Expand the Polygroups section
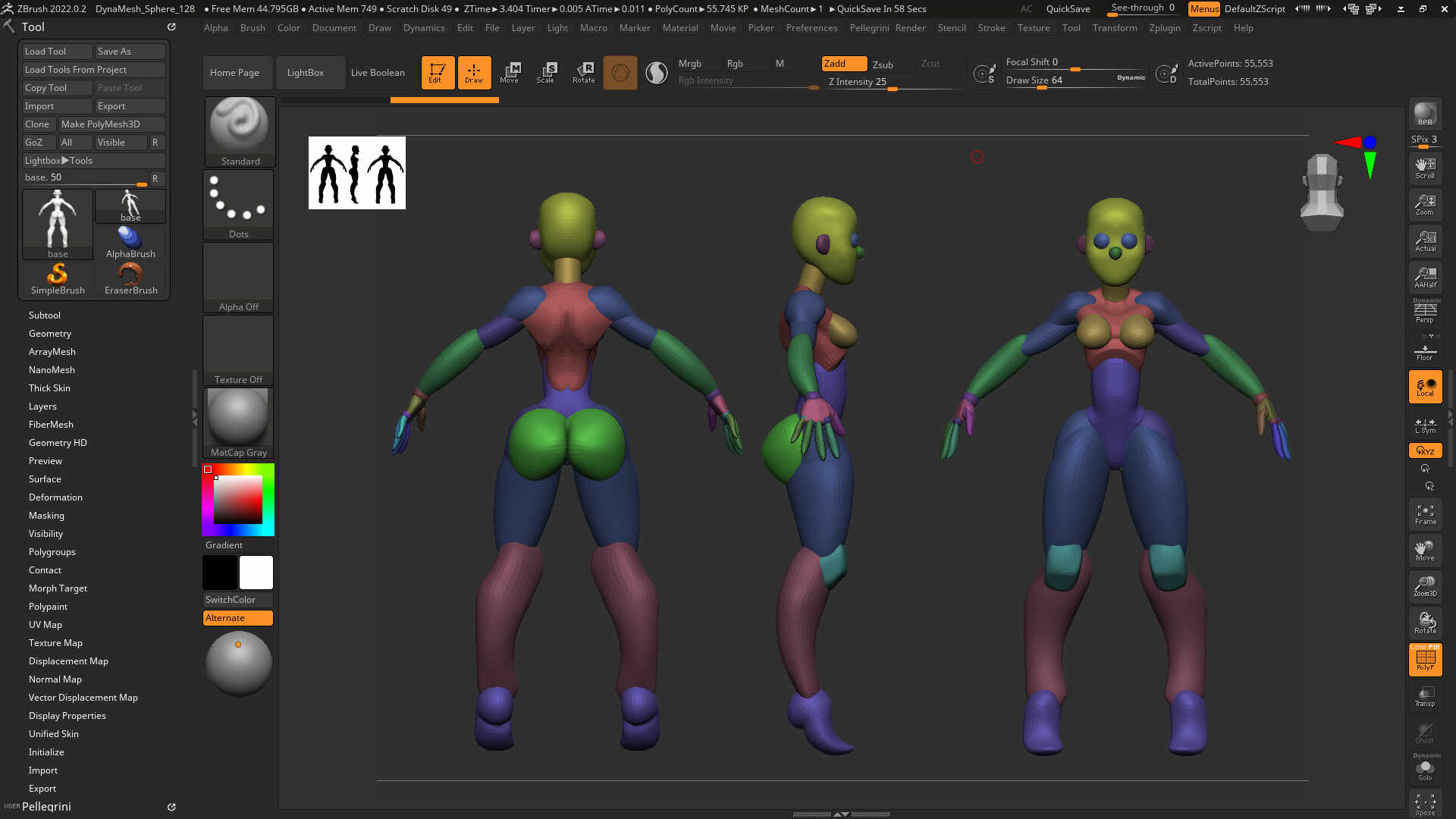1456x819 pixels. coord(52,552)
